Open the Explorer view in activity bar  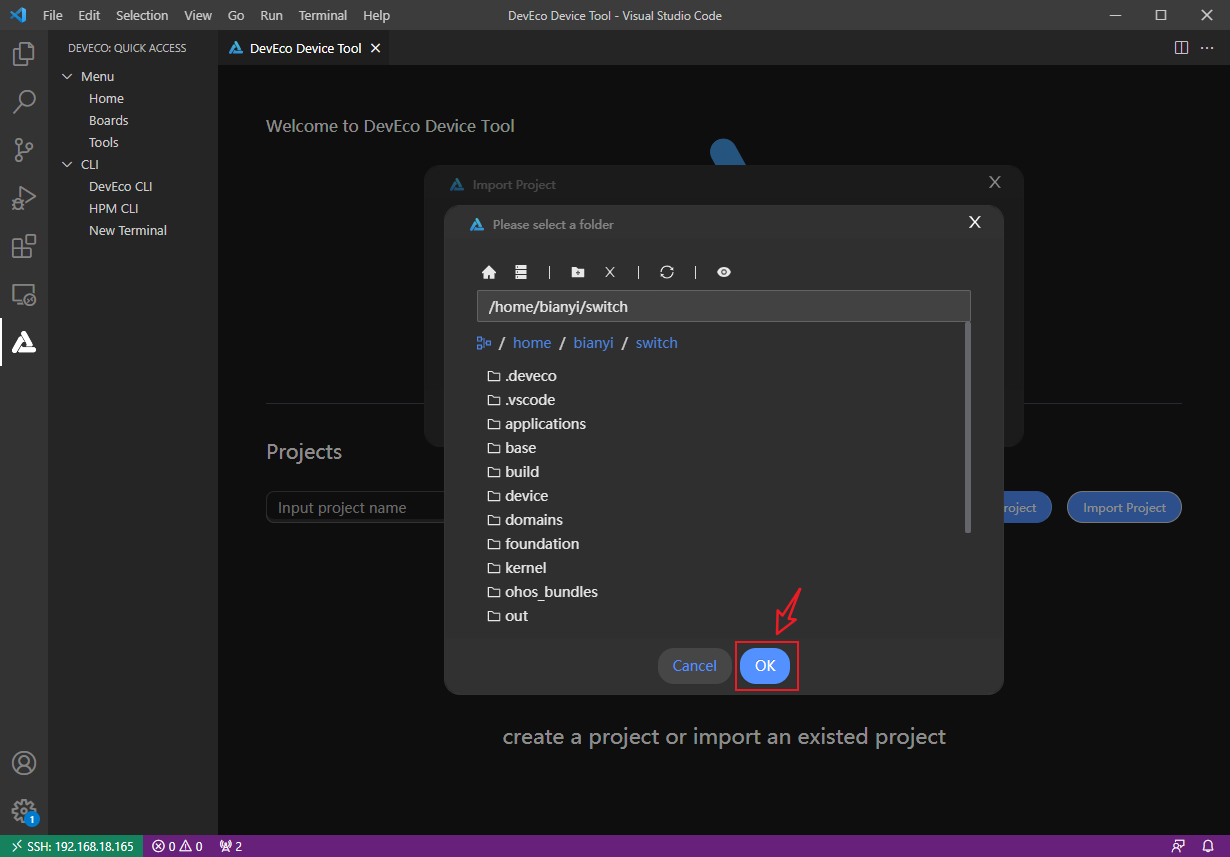point(24,53)
